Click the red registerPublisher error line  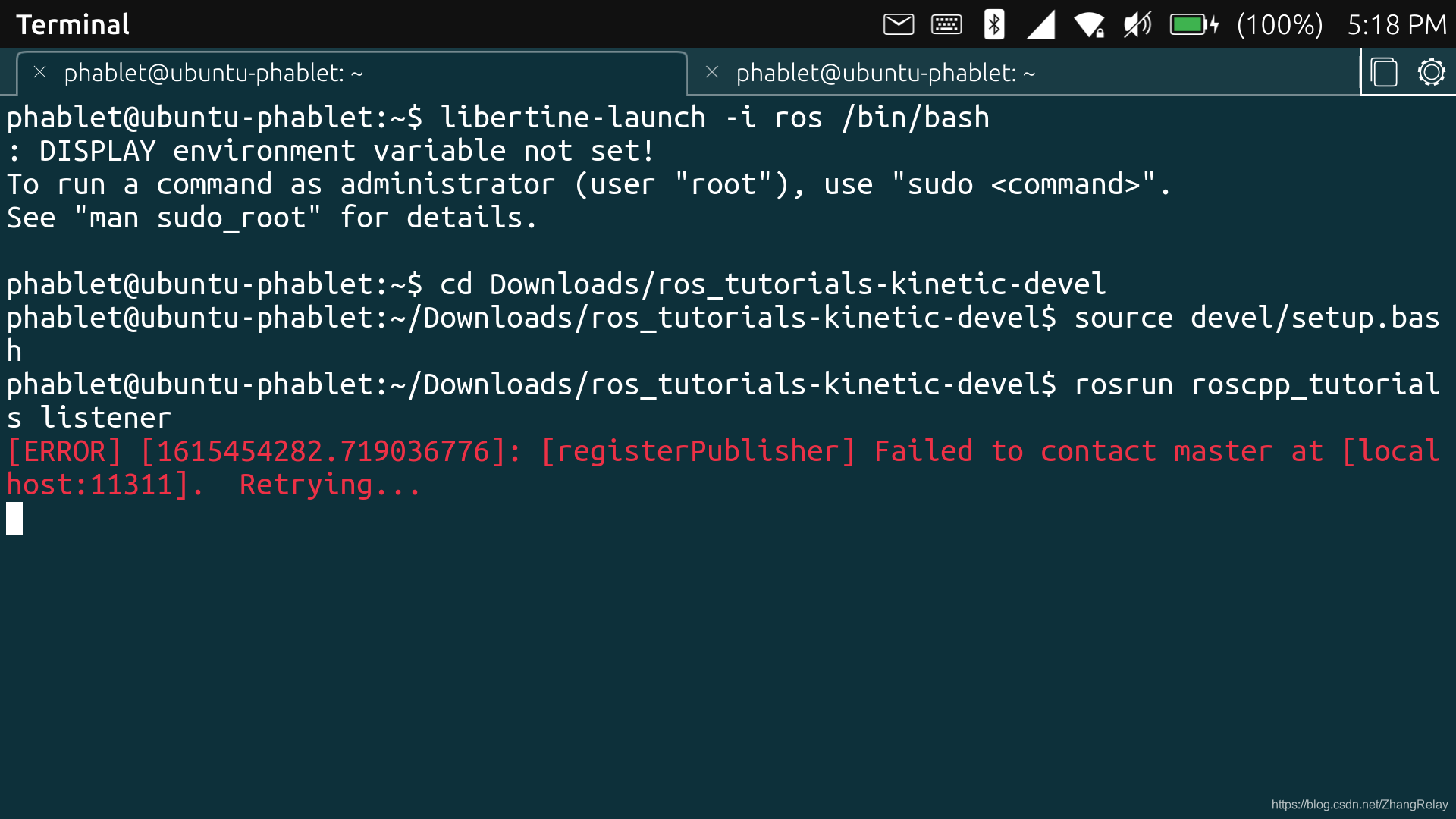coord(698,452)
